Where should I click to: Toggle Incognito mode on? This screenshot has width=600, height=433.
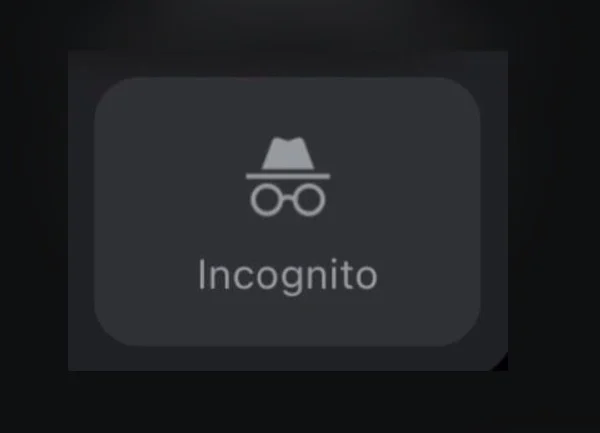coord(287,212)
